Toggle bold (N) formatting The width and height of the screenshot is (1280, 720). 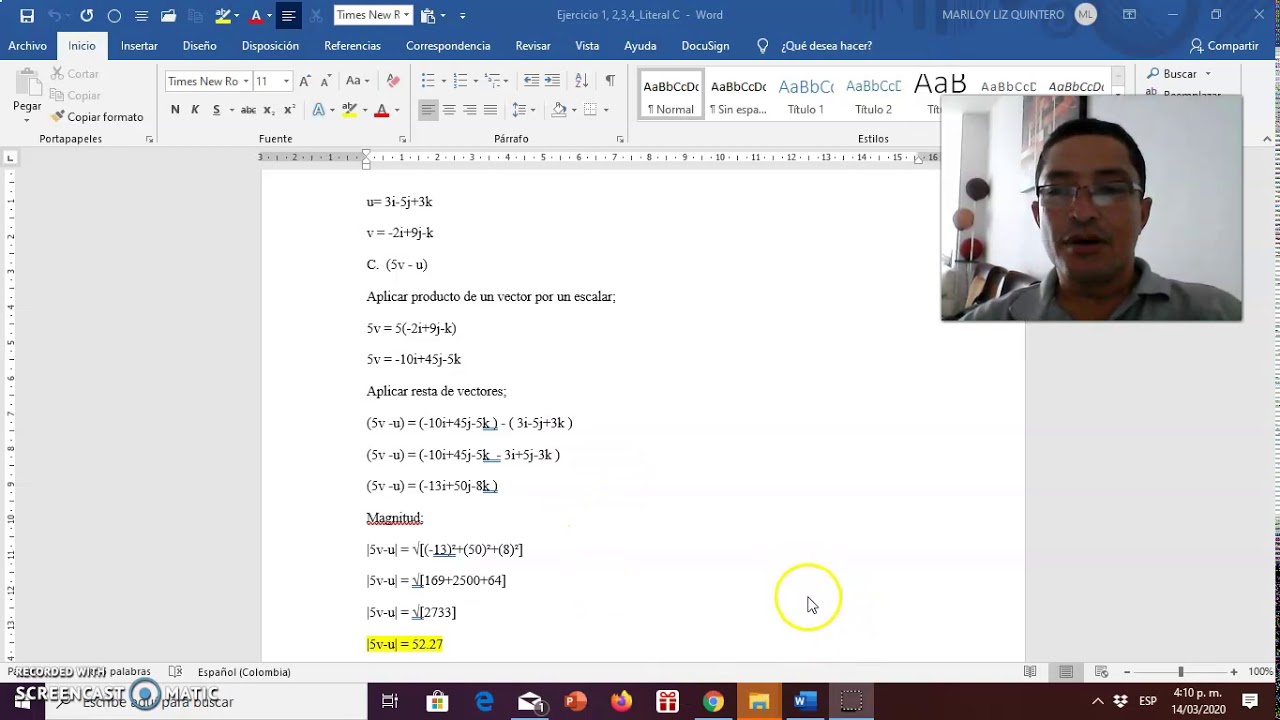coord(175,110)
